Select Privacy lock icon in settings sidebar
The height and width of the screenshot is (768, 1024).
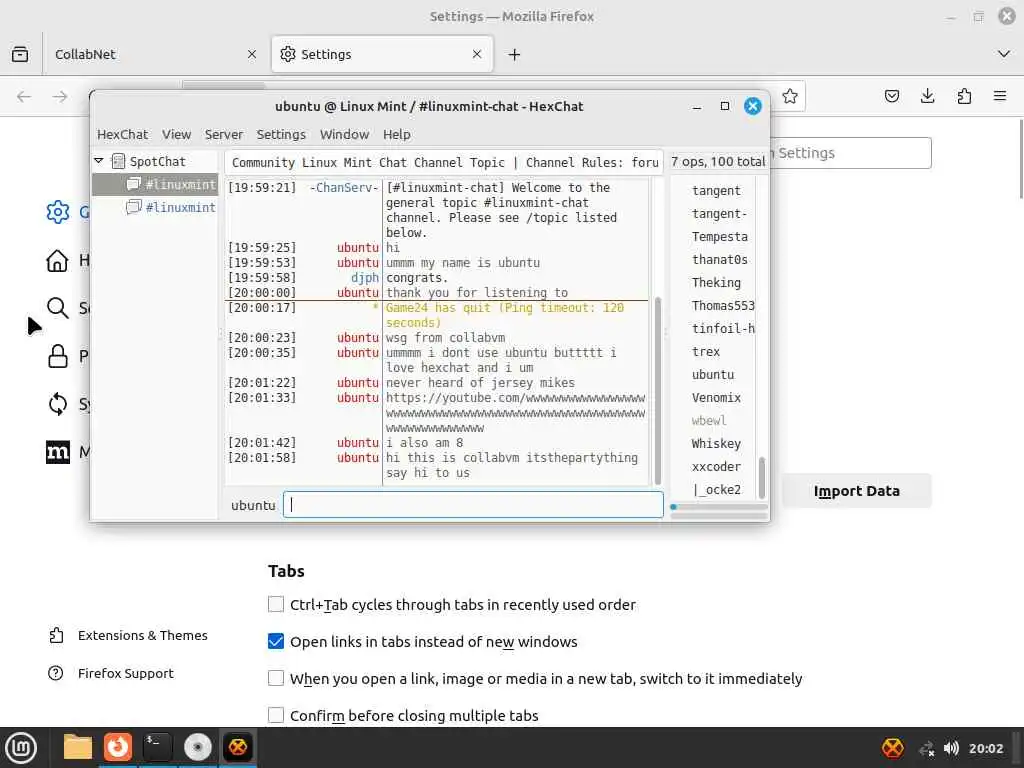57,356
